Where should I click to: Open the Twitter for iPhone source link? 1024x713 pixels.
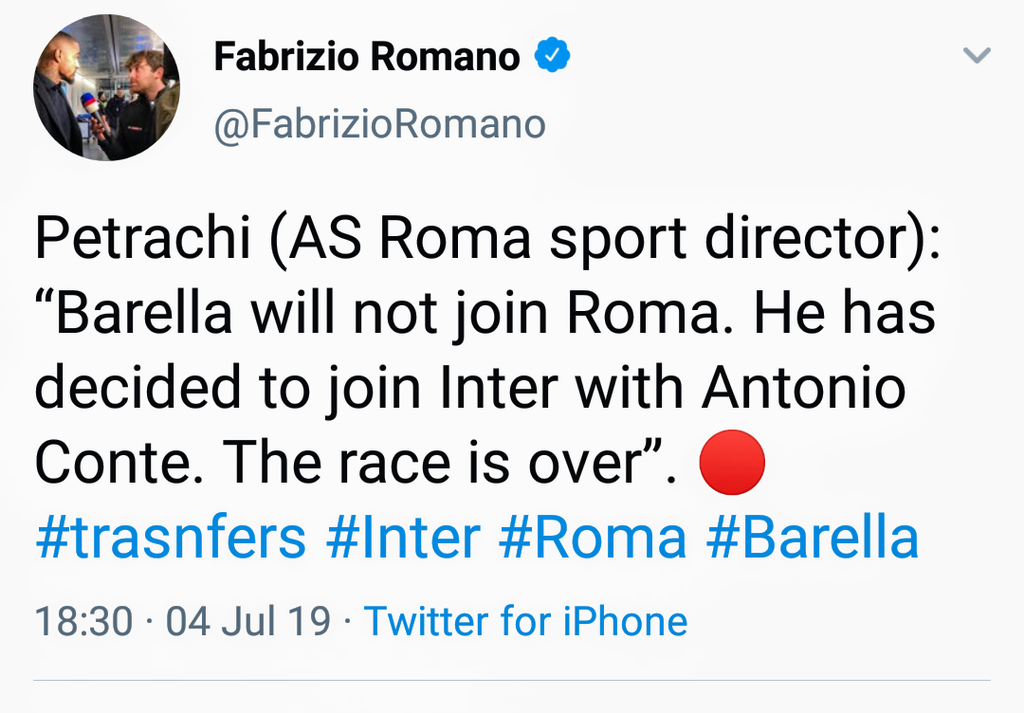pyautogui.click(x=526, y=620)
